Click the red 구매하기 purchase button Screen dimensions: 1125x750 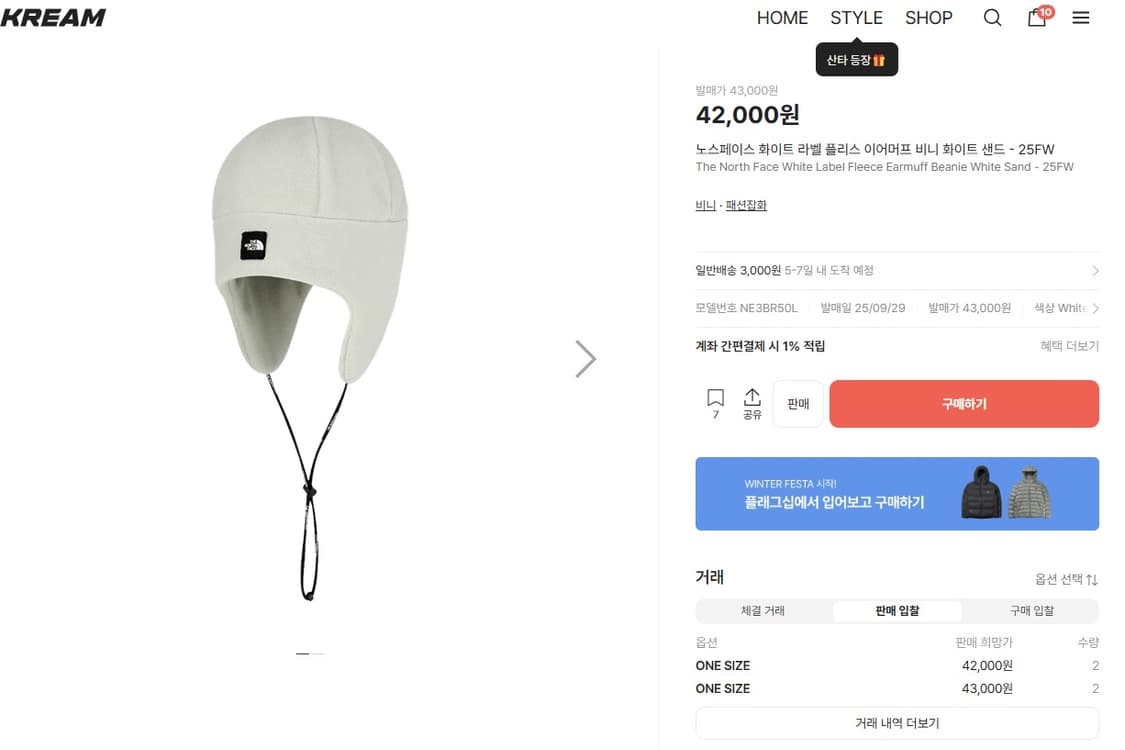[963, 403]
